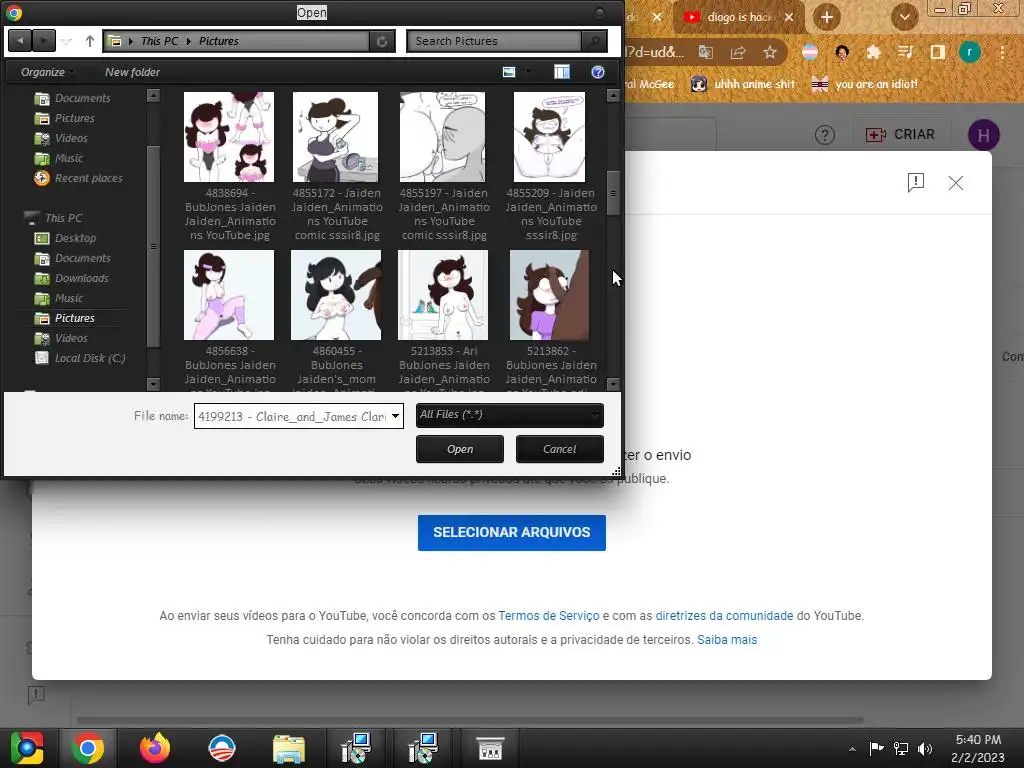Change the view layout icon
1024x768 pixels.
(x=509, y=72)
